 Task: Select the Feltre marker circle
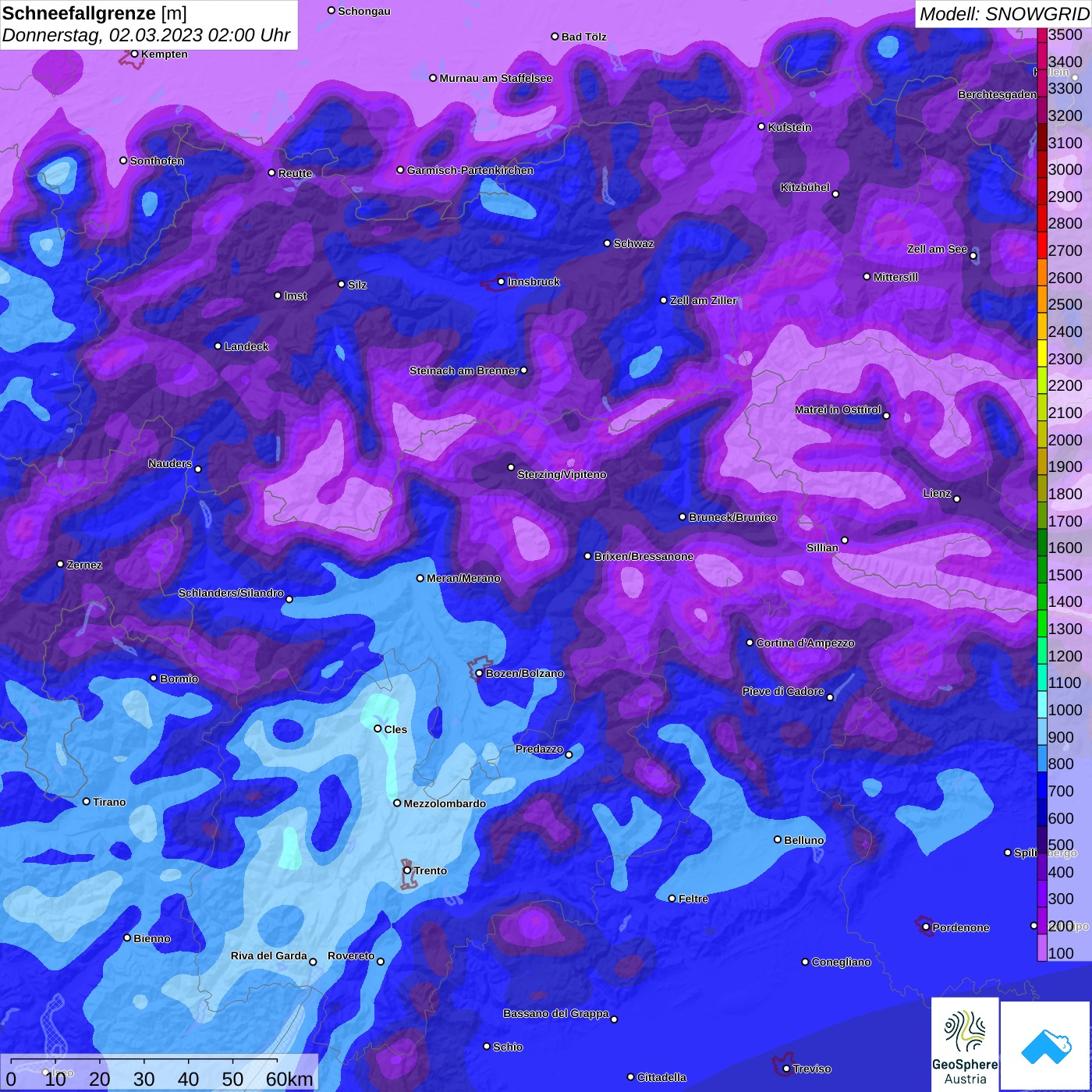(672, 899)
